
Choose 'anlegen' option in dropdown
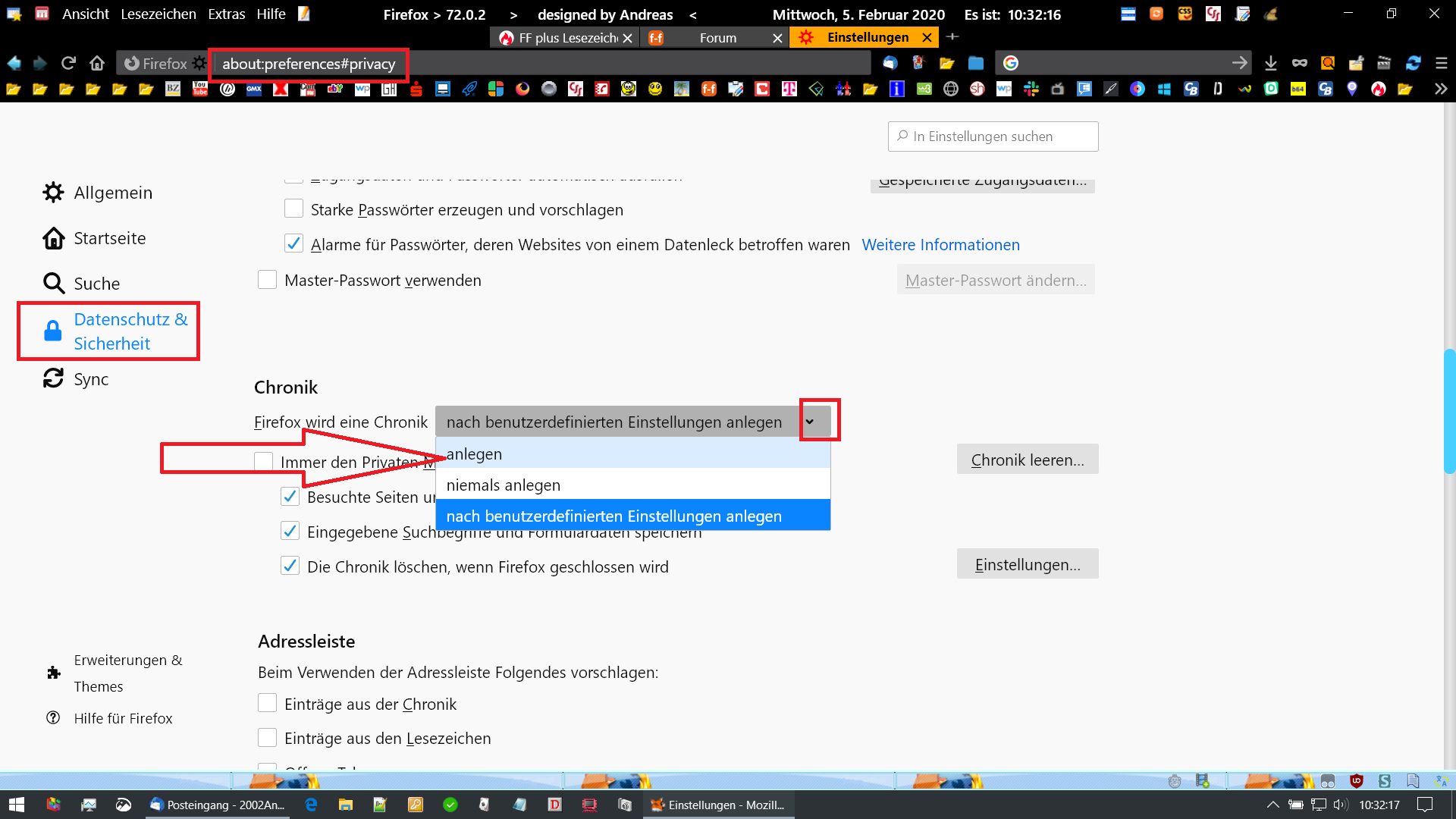click(x=475, y=454)
